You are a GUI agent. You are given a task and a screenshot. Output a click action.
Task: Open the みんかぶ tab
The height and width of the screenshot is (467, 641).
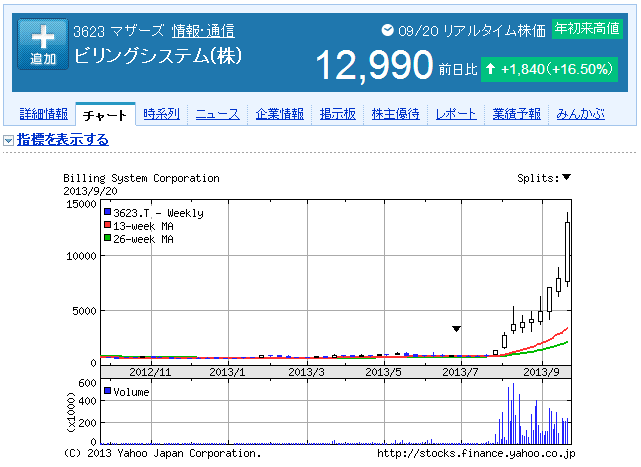point(580,114)
